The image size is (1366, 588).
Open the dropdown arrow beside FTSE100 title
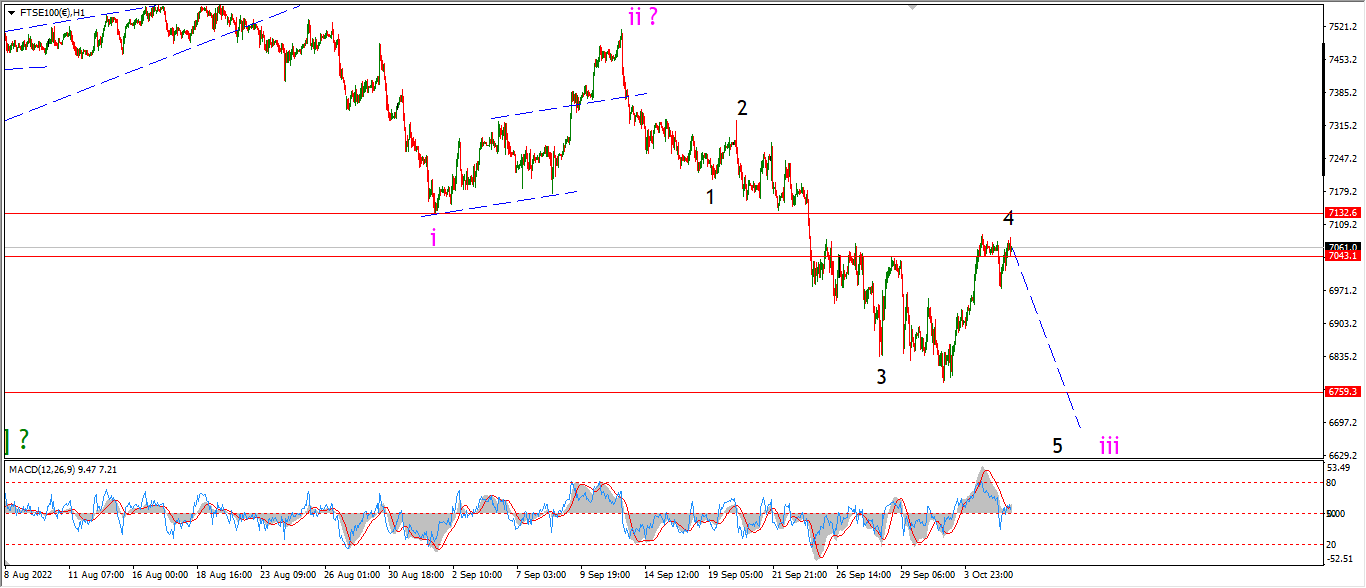[x=11, y=13]
